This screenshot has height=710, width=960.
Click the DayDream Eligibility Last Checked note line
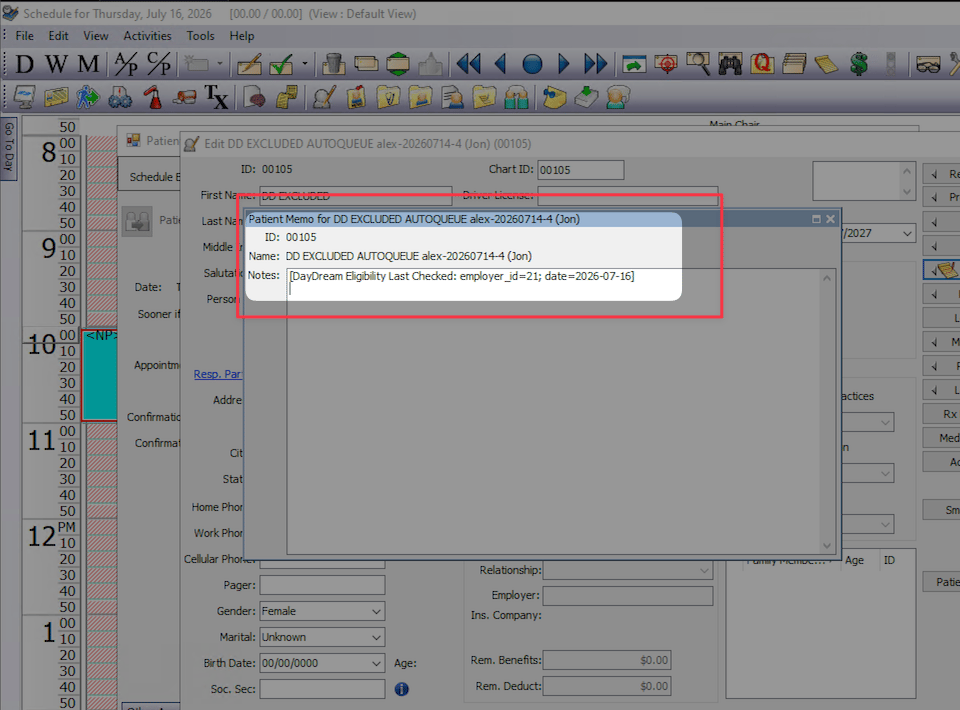(462, 276)
